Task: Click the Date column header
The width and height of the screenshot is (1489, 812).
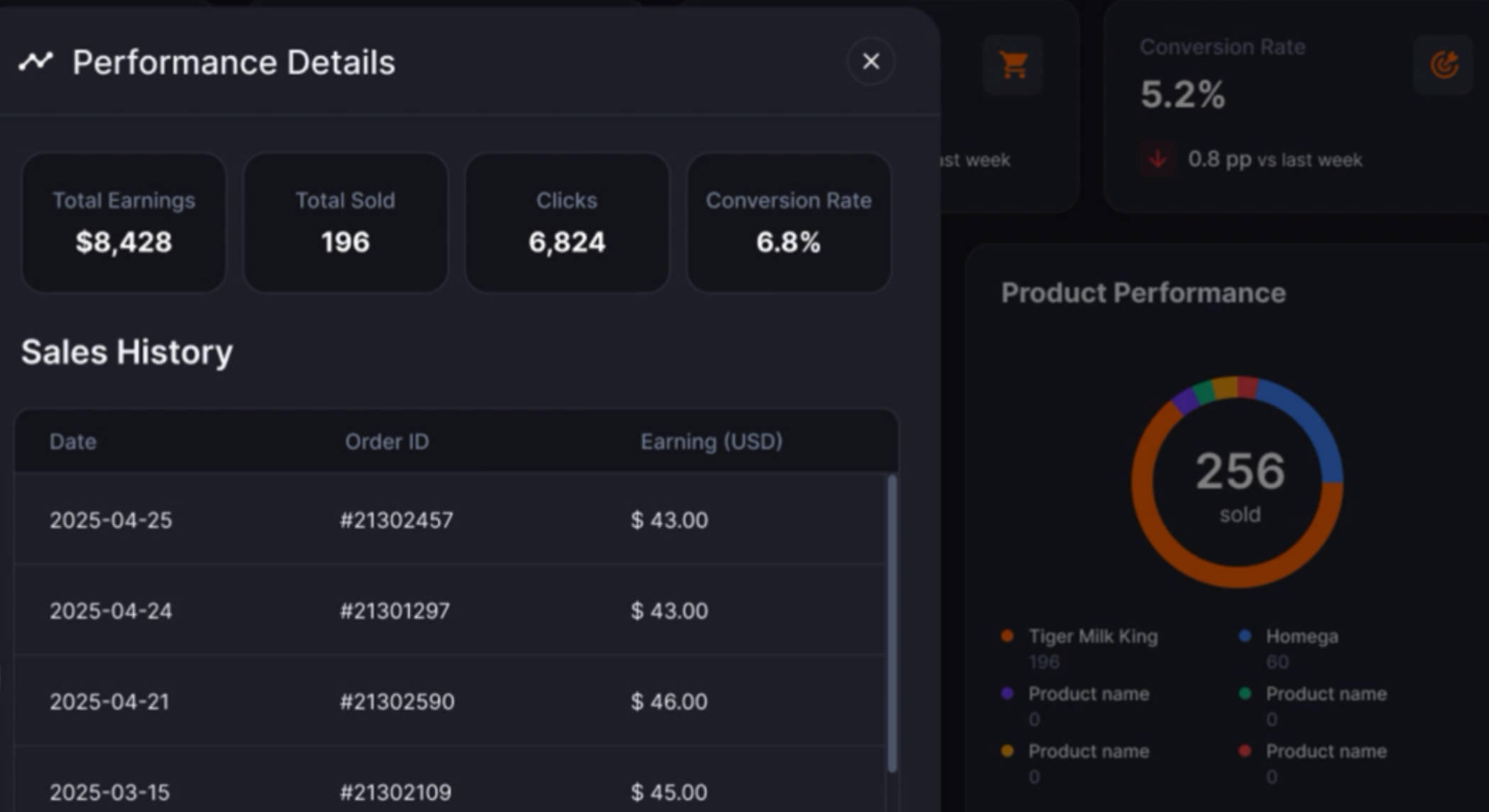Action: click(x=73, y=441)
